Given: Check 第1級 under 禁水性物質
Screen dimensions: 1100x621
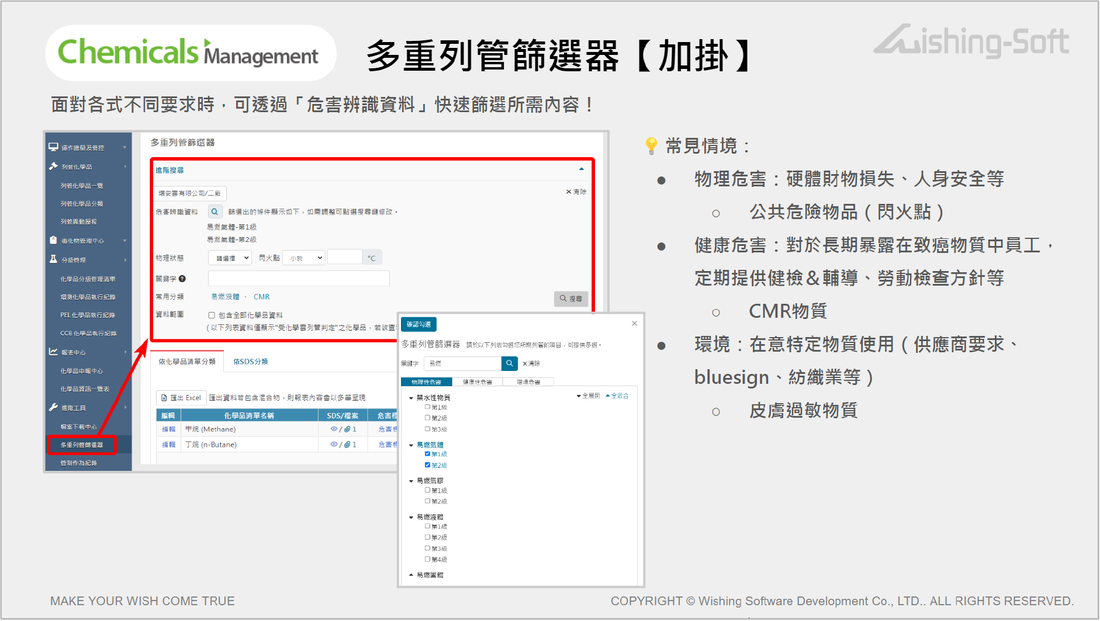Looking at the screenshot, I should pos(427,407).
